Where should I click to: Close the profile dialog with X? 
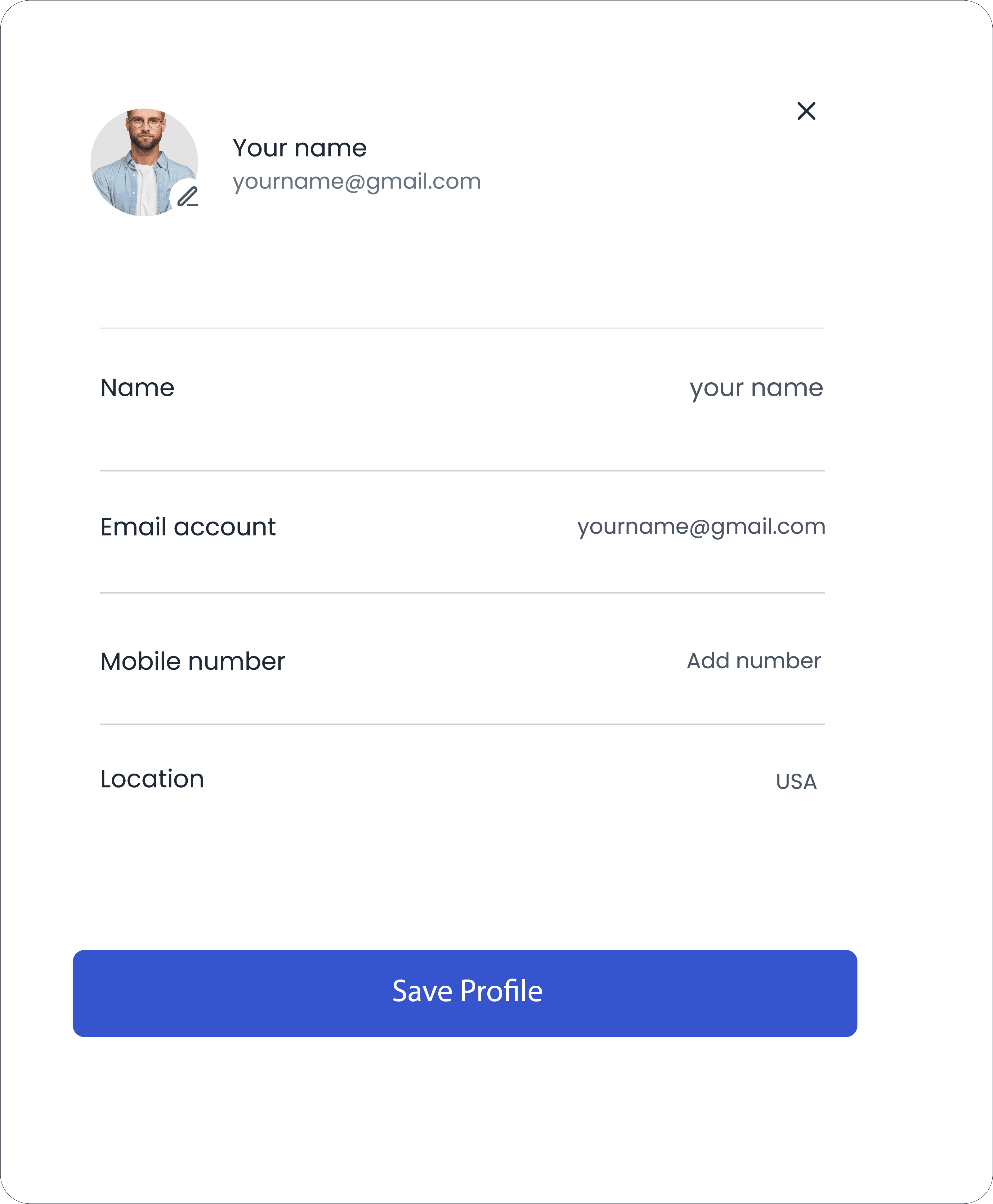coord(806,111)
